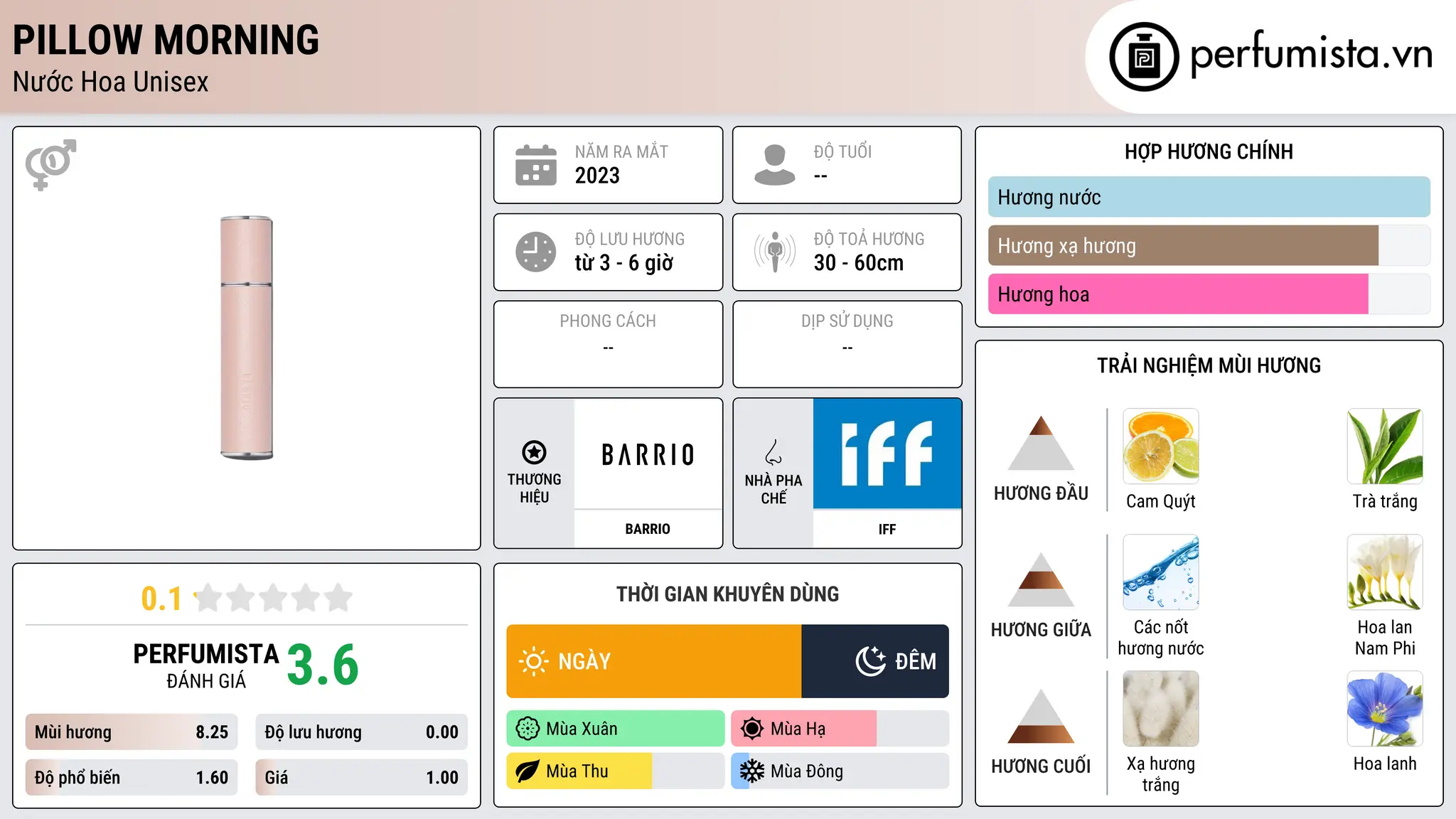Click the base notes pyramid icon
1456x819 pixels.
click(1041, 716)
